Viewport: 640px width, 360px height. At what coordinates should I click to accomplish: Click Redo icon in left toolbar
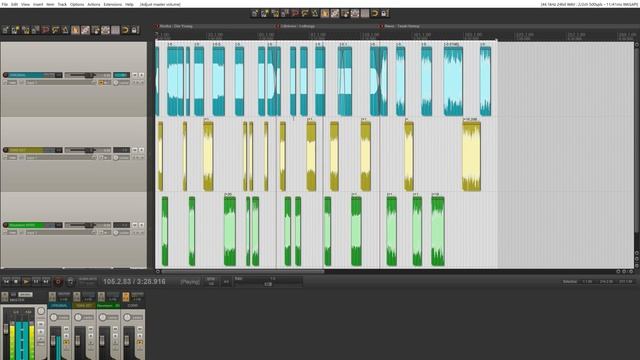tap(56, 30)
